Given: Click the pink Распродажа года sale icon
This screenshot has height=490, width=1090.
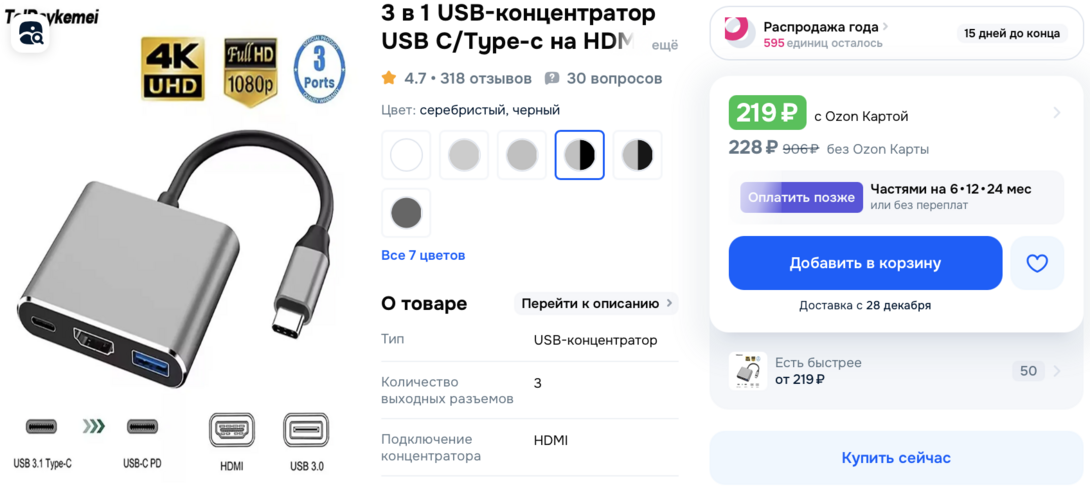Looking at the screenshot, I should 738,32.
